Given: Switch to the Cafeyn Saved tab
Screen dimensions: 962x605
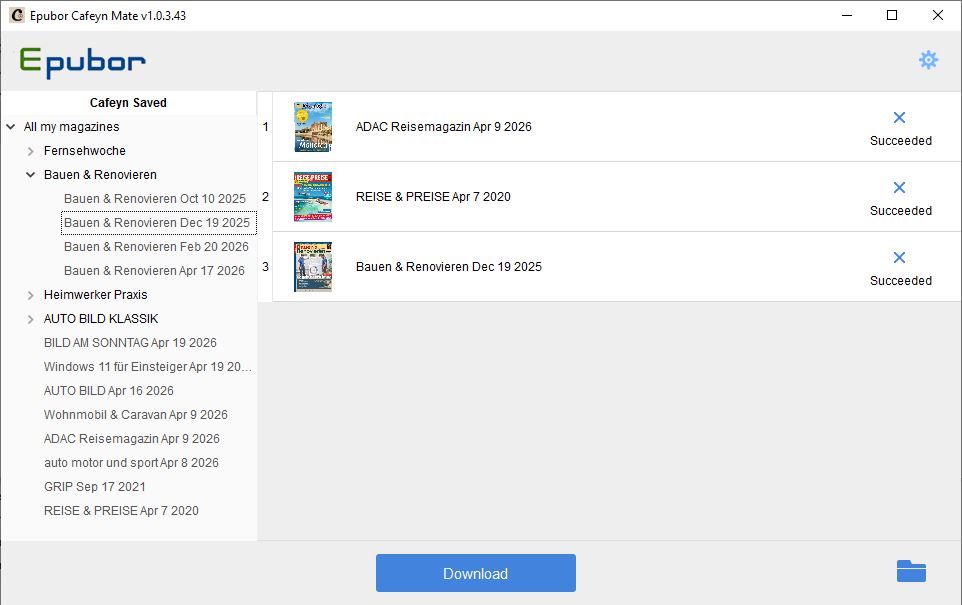Looking at the screenshot, I should [128, 102].
